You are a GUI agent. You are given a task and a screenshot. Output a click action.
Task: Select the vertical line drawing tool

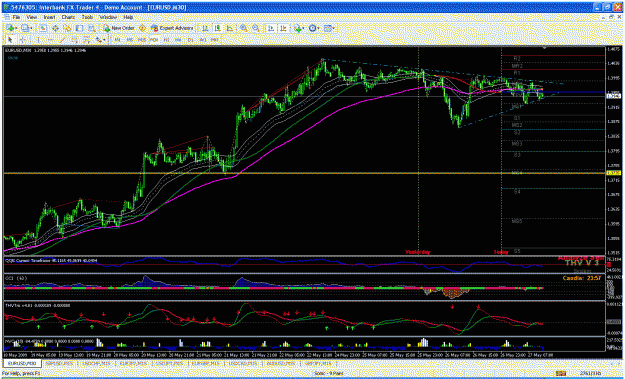[x=38, y=40]
